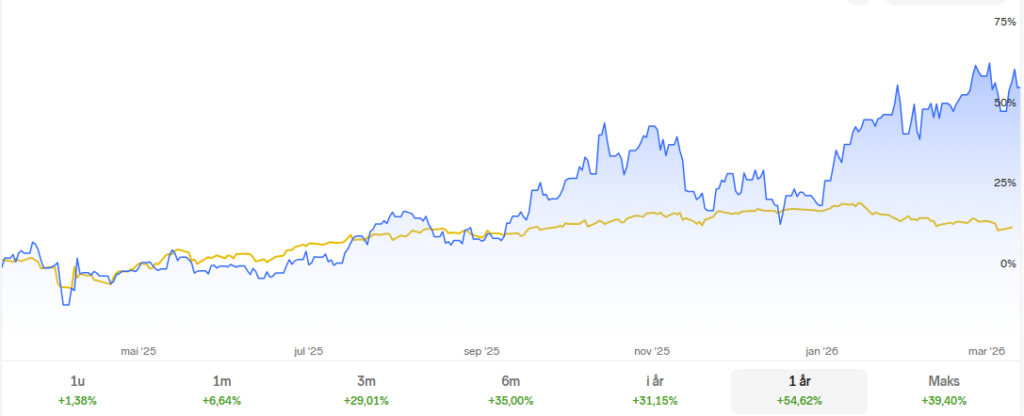Click the nov '25 axis label
The image size is (1024, 416).
tap(652, 351)
